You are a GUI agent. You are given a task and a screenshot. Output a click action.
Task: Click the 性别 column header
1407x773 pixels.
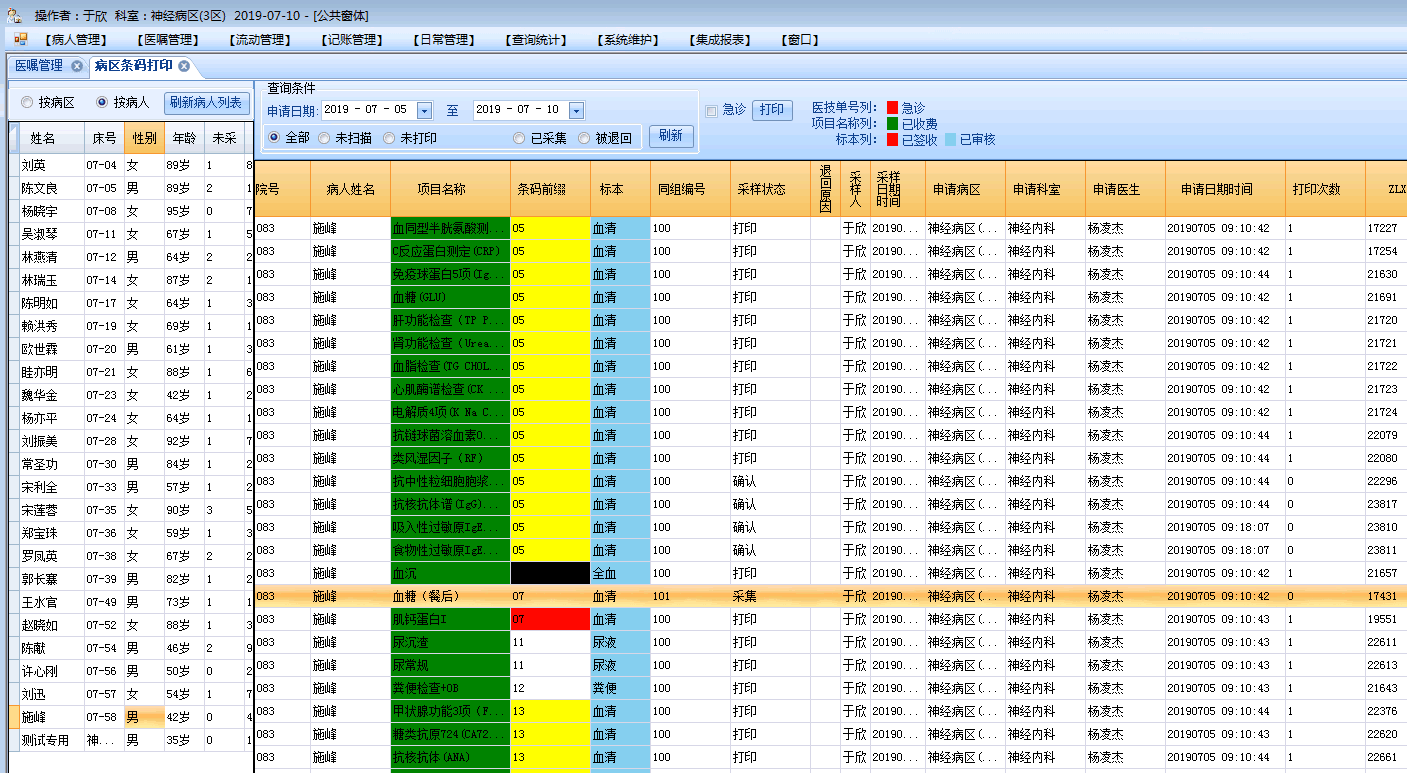point(144,138)
